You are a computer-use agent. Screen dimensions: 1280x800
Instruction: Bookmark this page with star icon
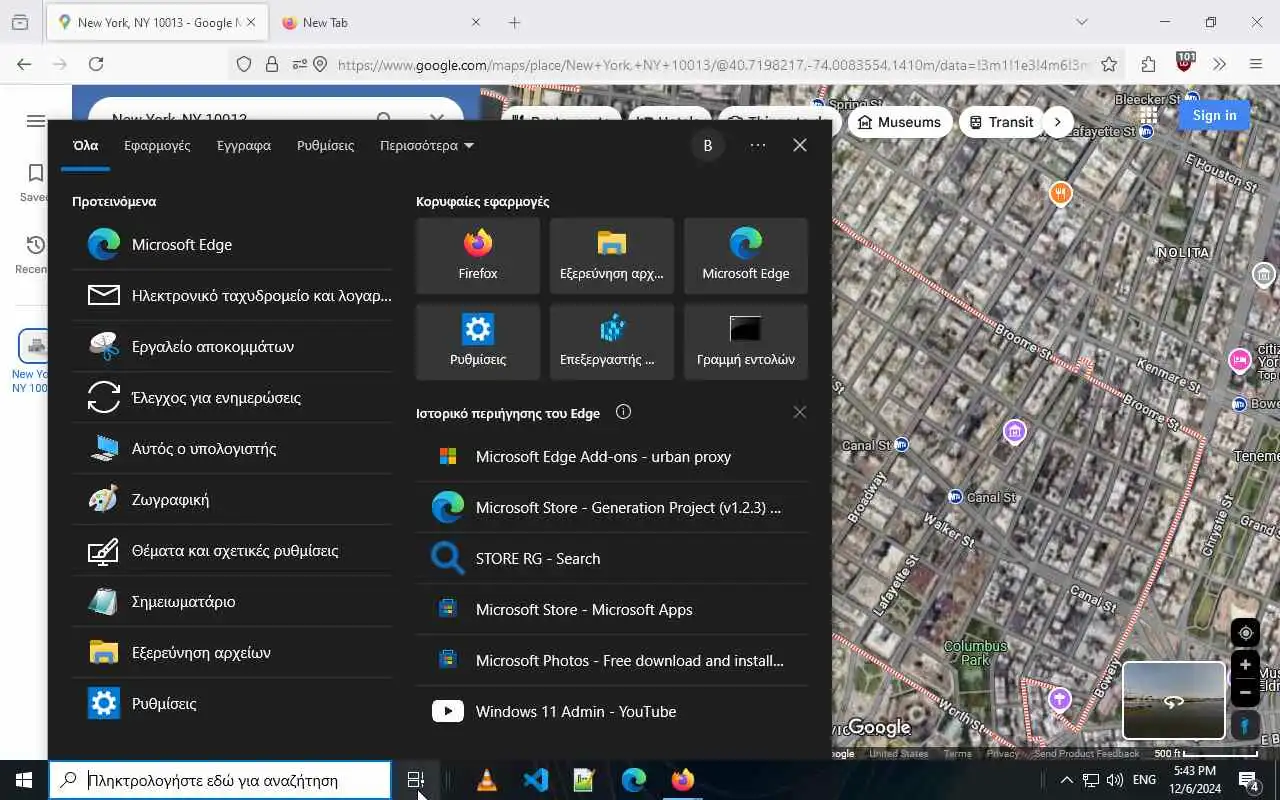tap(1109, 64)
